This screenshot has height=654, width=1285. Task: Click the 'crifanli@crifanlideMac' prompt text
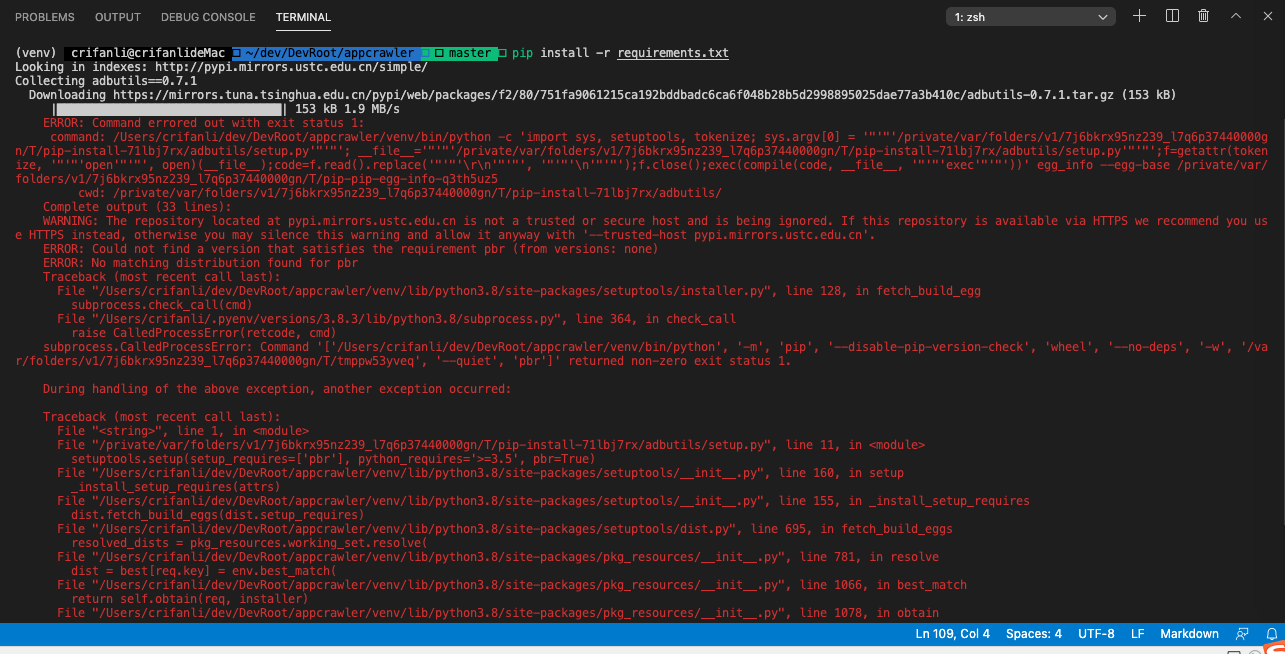click(148, 53)
